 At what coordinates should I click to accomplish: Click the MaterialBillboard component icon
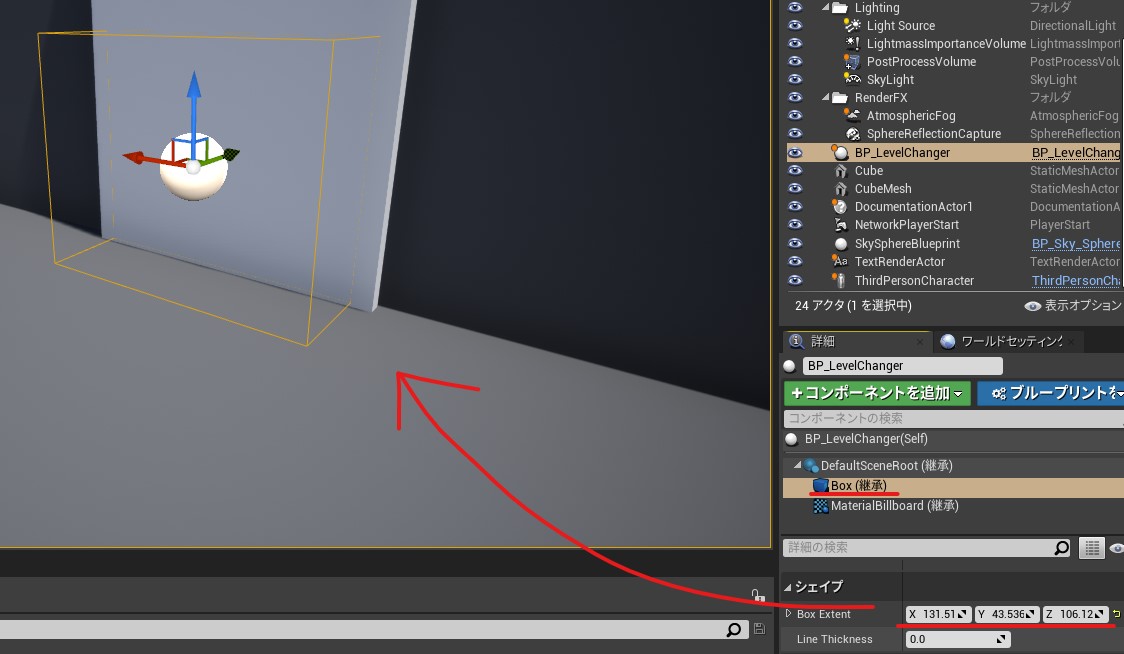pos(821,506)
